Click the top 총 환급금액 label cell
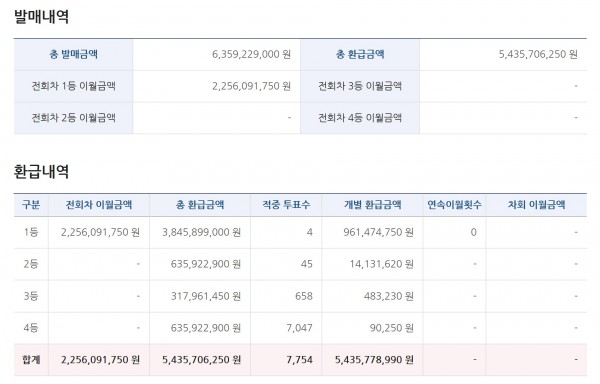The width and height of the screenshot is (600, 384). [360, 54]
